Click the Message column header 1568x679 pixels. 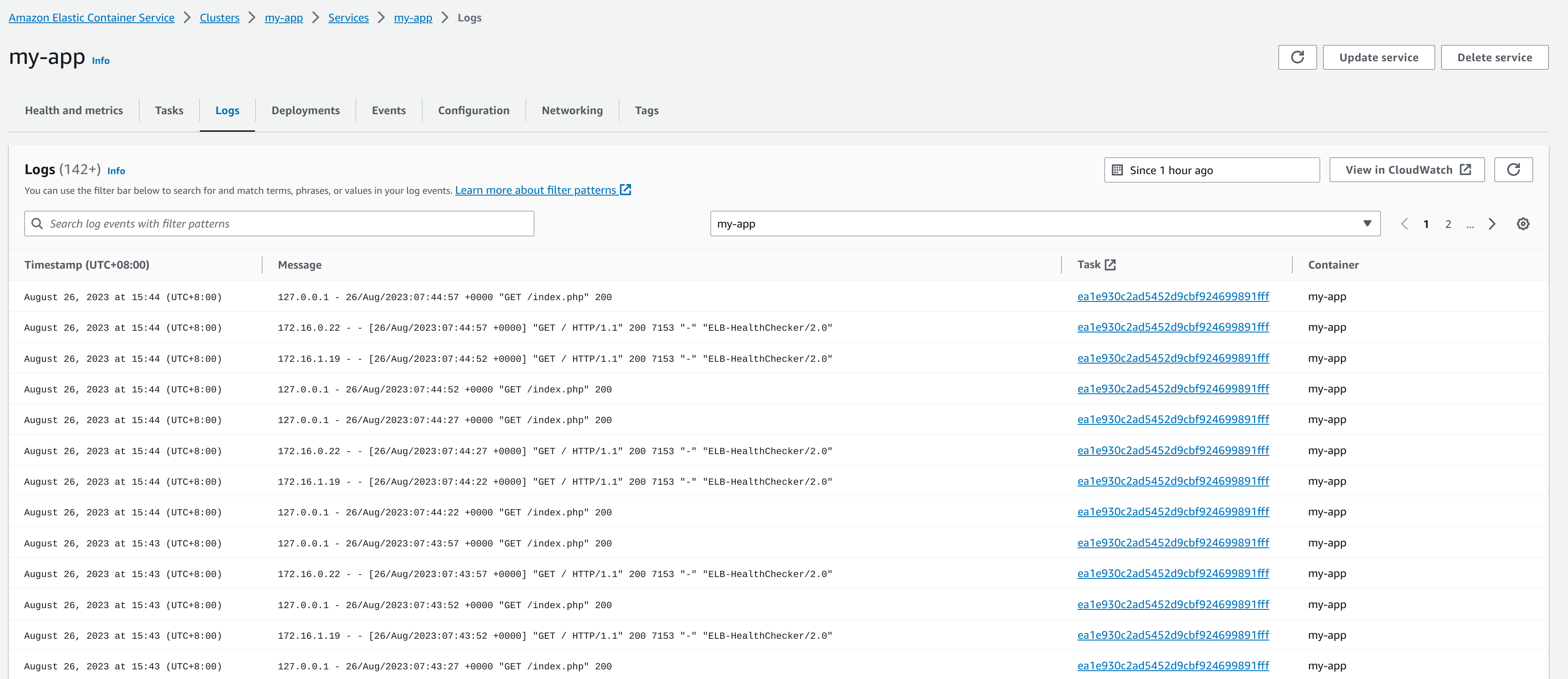[300, 265]
